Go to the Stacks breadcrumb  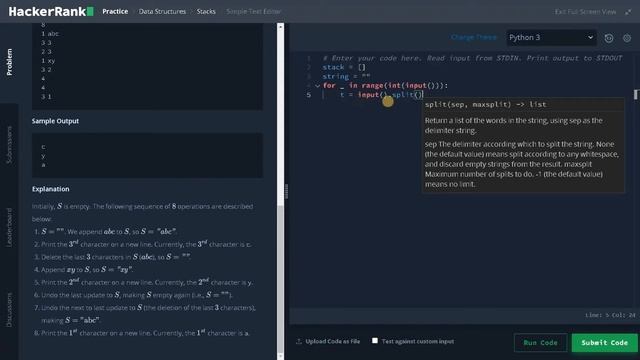pyautogui.click(x=206, y=11)
